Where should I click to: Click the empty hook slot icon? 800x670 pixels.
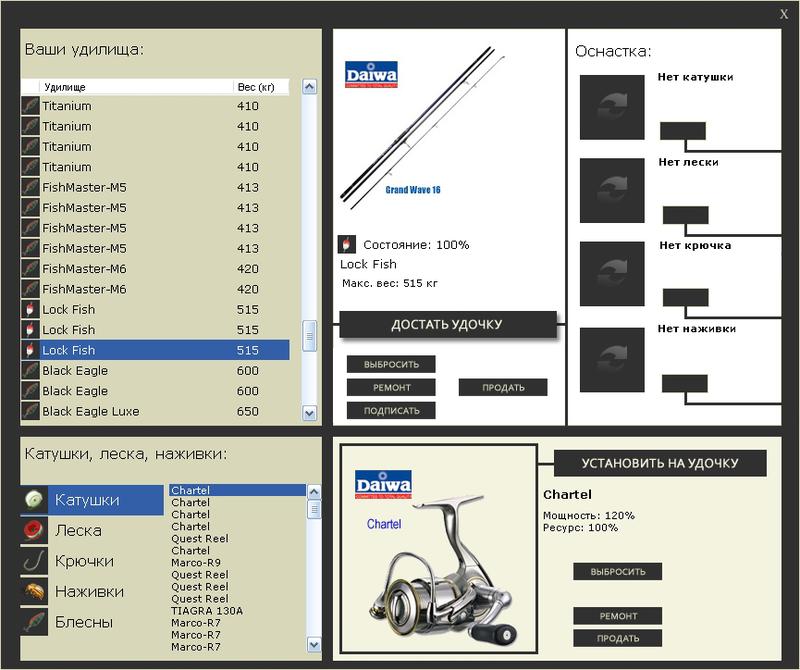(x=612, y=274)
